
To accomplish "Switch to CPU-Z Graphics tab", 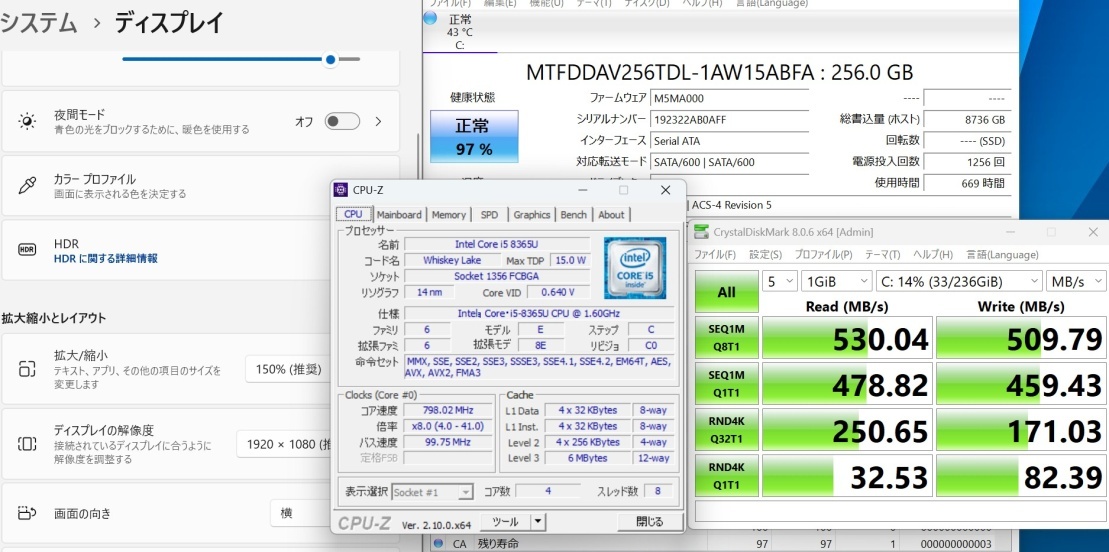I will (x=532, y=214).
